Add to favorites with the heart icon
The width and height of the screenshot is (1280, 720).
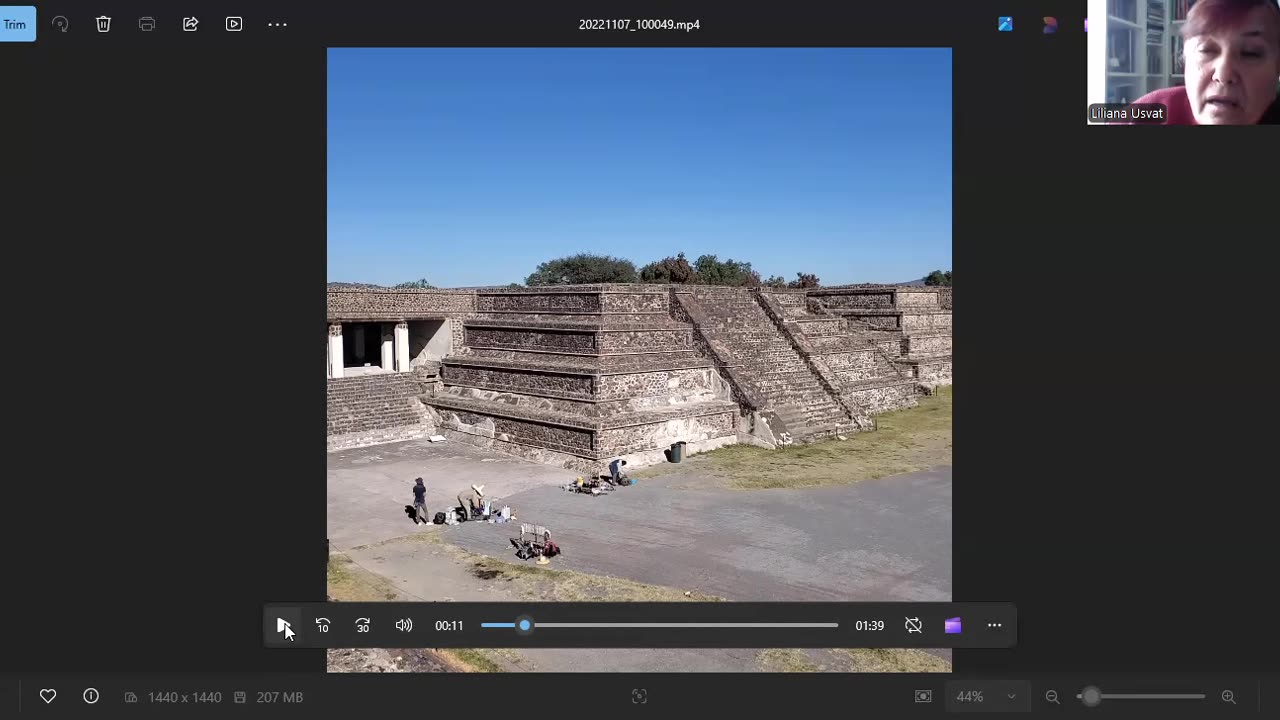(48, 696)
